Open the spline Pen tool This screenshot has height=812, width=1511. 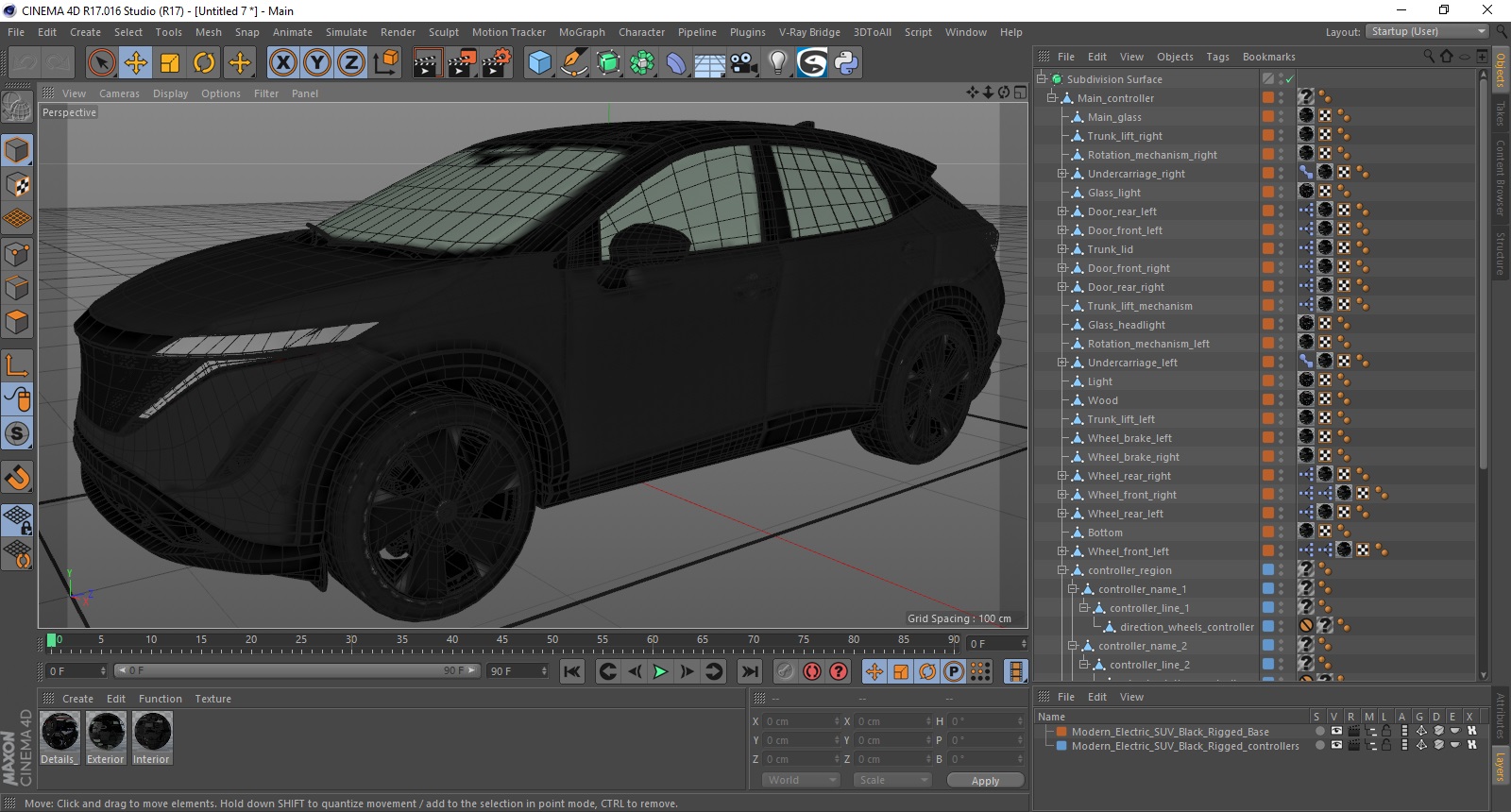click(x=573, y=63)
